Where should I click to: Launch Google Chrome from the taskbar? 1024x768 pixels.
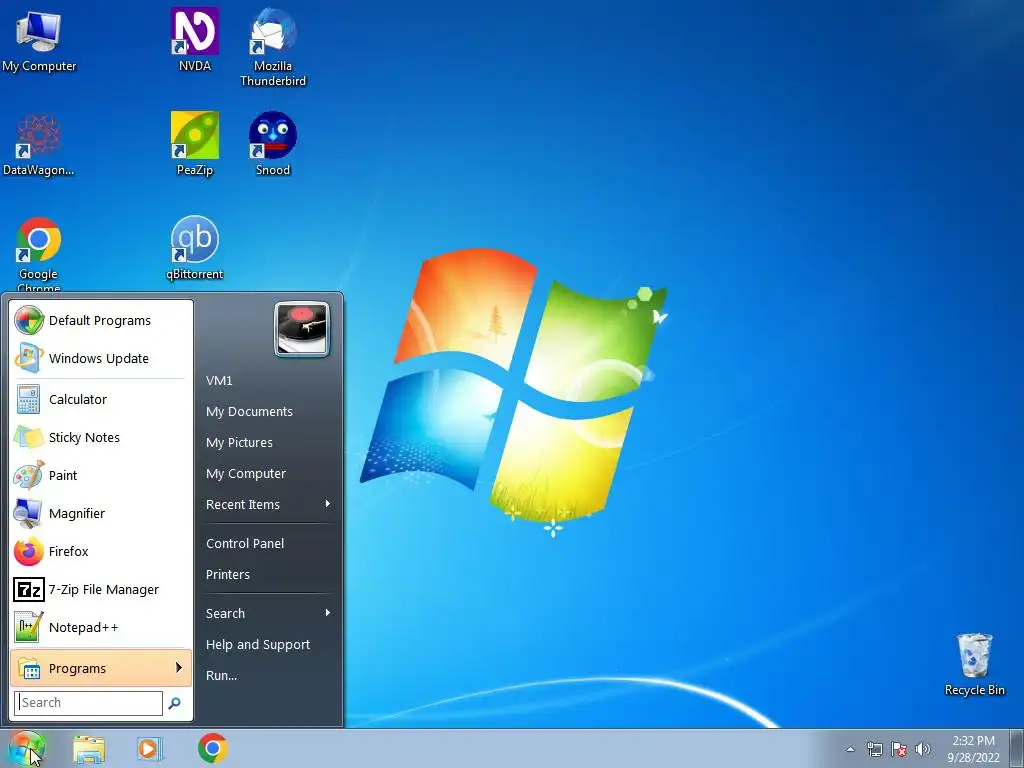coord(212,748)
